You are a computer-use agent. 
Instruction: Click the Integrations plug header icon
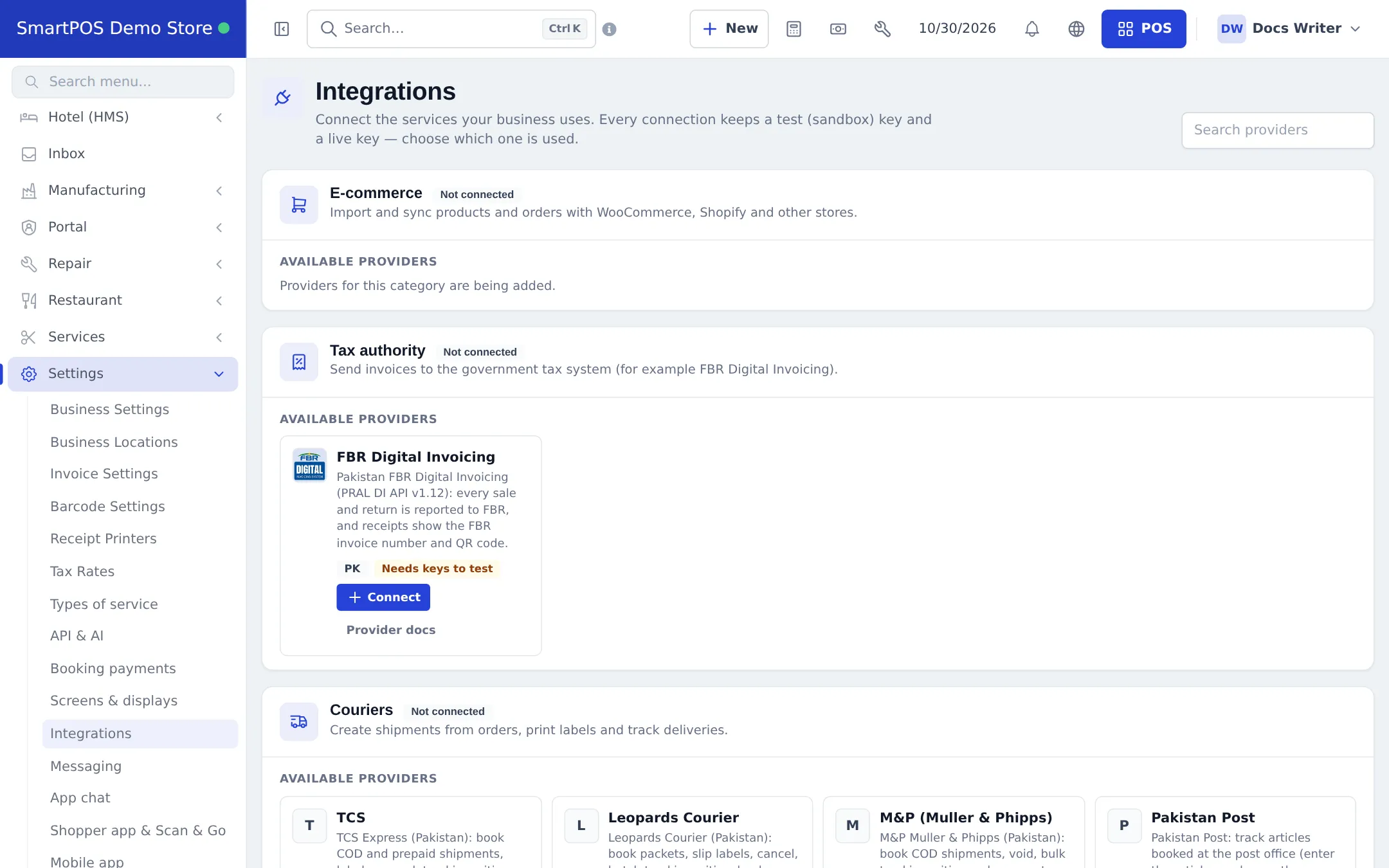click(x=283, y=98)
